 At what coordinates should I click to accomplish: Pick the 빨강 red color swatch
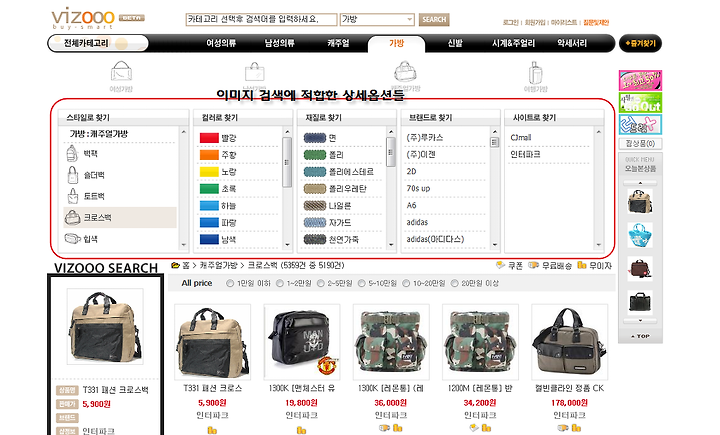pyautogui.click(x=209, y=137)
